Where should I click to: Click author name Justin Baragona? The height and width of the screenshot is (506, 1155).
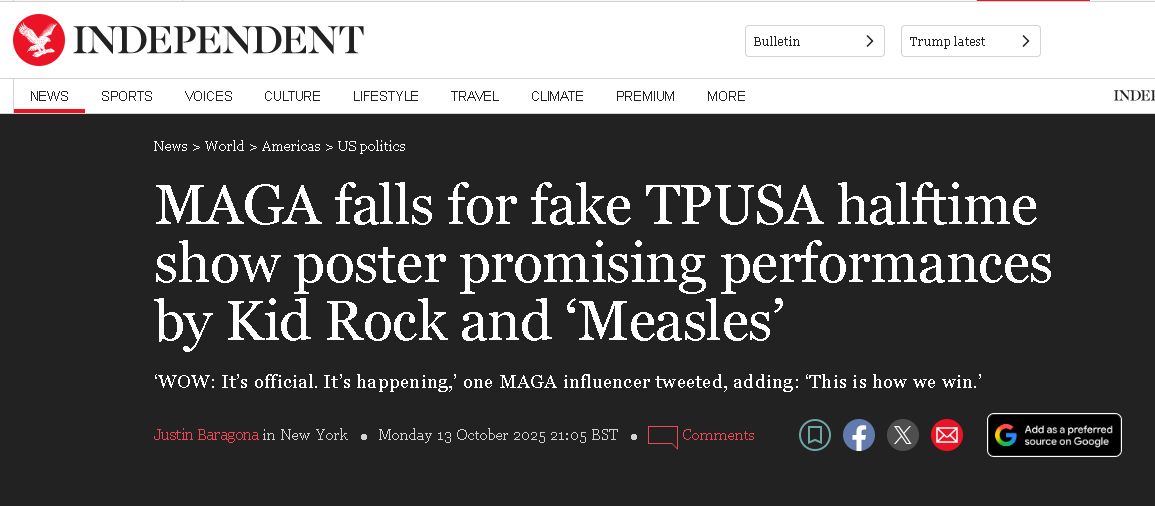(205, 435)
